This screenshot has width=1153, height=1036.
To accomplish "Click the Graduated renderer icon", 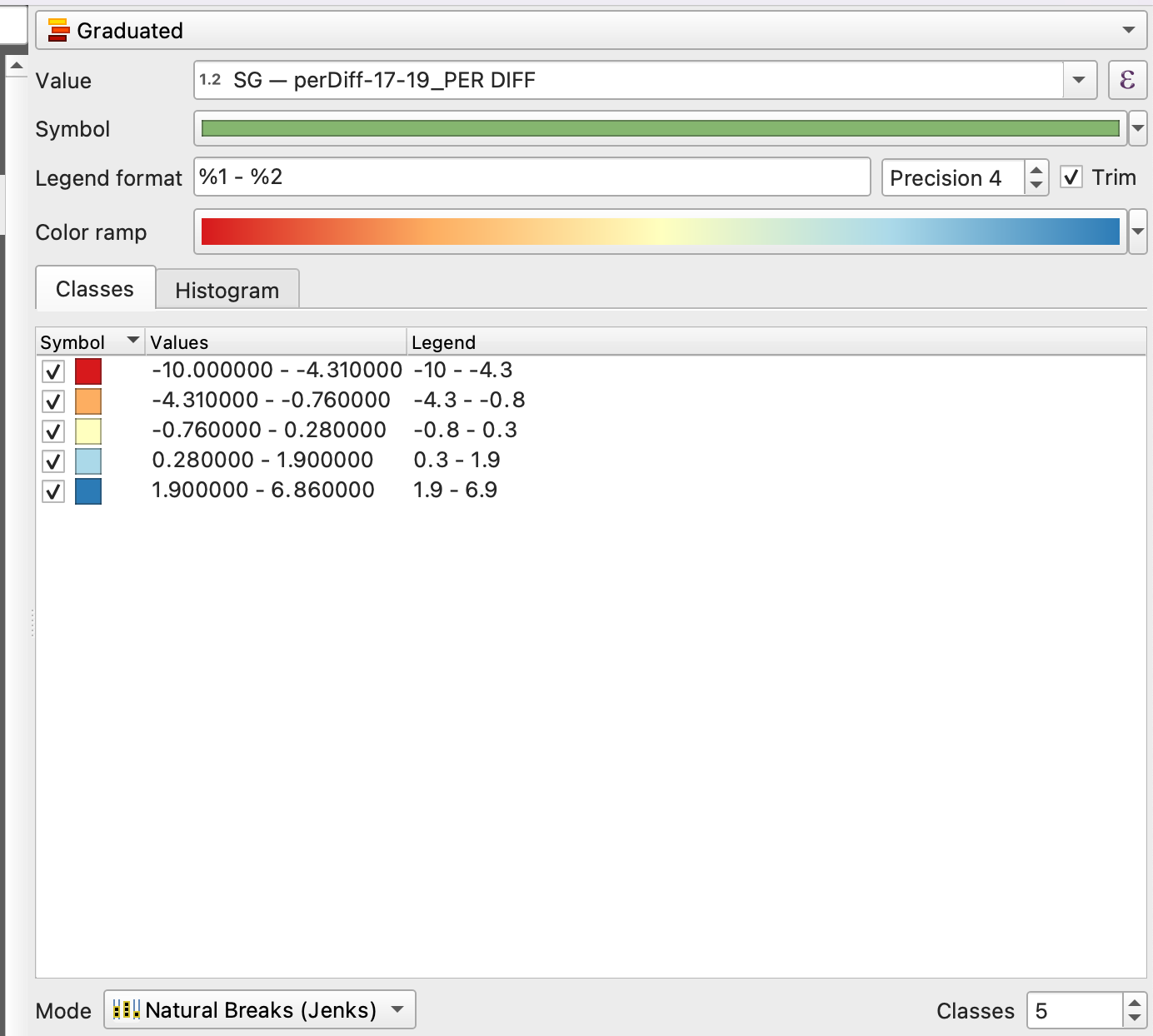I will click(57, 31).
